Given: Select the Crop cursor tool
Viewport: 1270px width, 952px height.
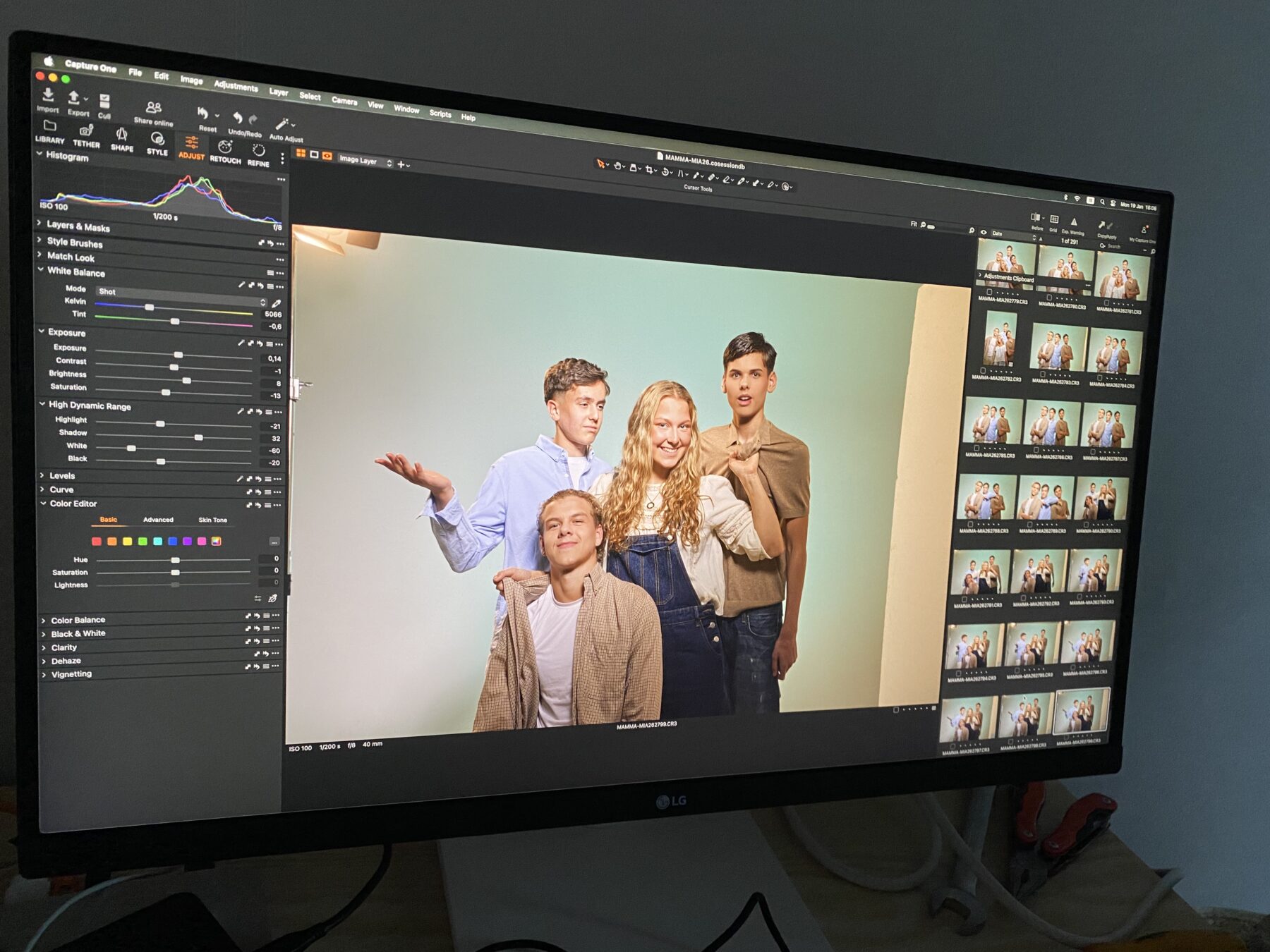Looking at the screenshot, I should (x=649, y=170).
